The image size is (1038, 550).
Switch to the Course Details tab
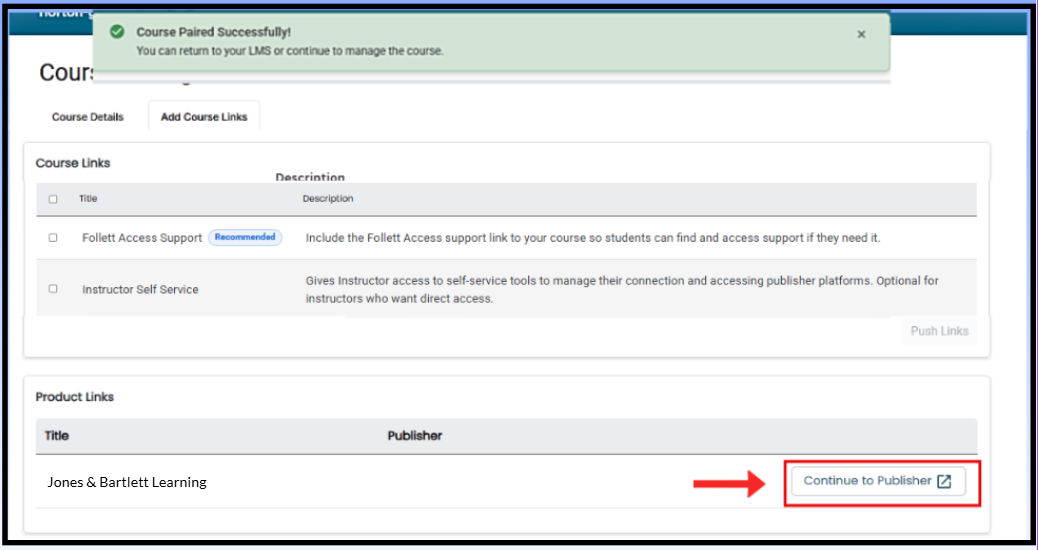(x=87, y=117)
